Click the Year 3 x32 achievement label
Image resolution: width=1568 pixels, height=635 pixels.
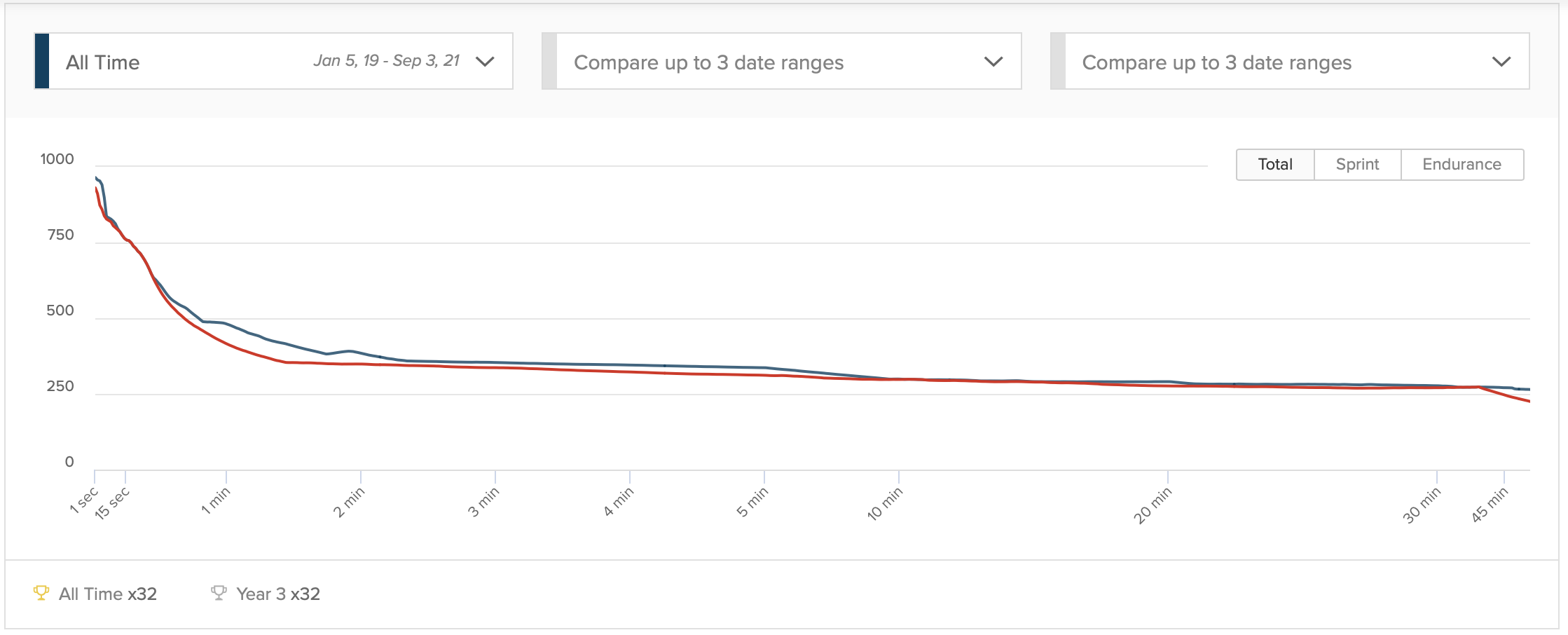click(278, 594)
